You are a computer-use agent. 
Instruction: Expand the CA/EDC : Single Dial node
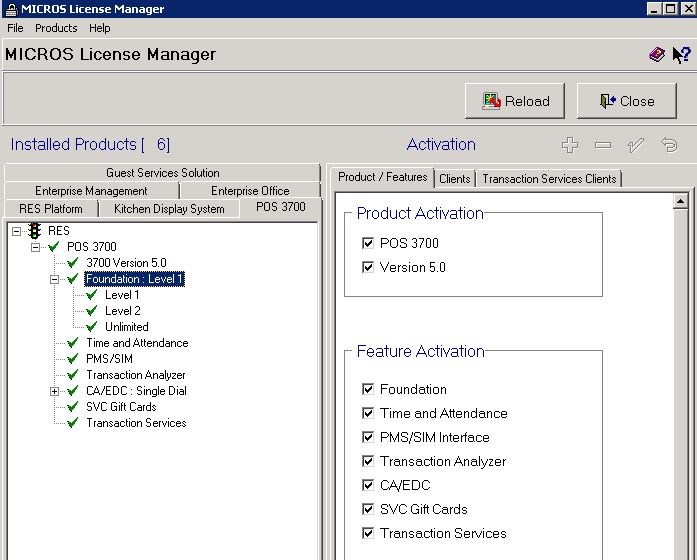click(x=54, y=392)
